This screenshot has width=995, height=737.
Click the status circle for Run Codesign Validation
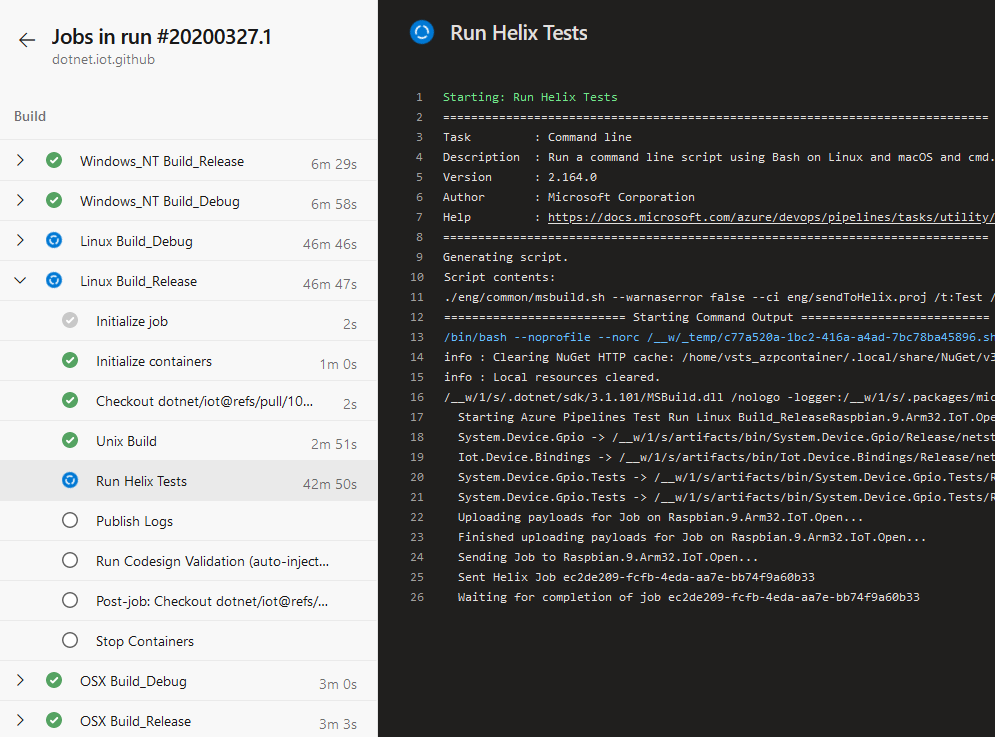pyautogui.click(x=69, y=560)
